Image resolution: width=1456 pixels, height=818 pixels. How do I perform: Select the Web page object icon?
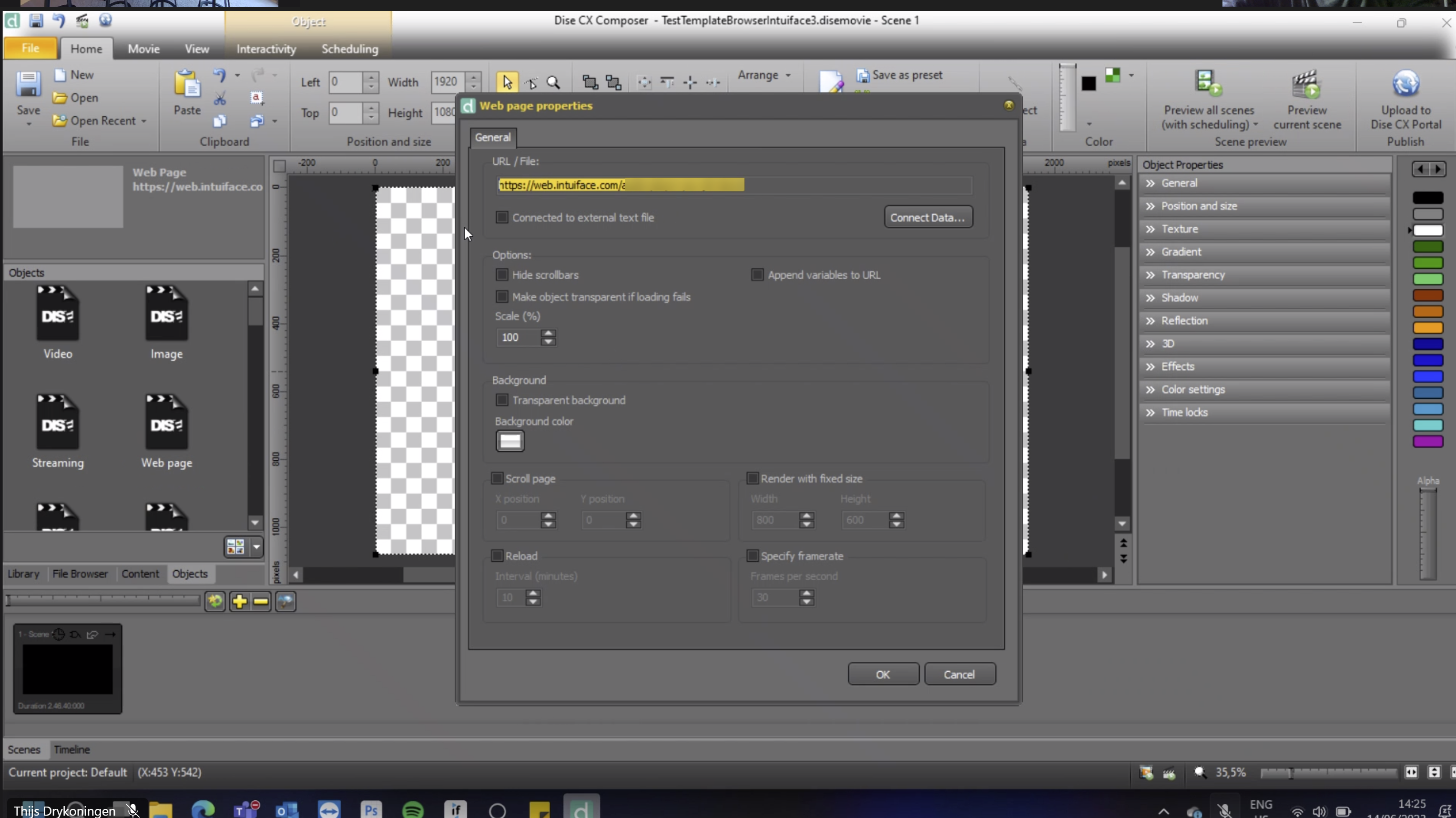pos(166,422)
